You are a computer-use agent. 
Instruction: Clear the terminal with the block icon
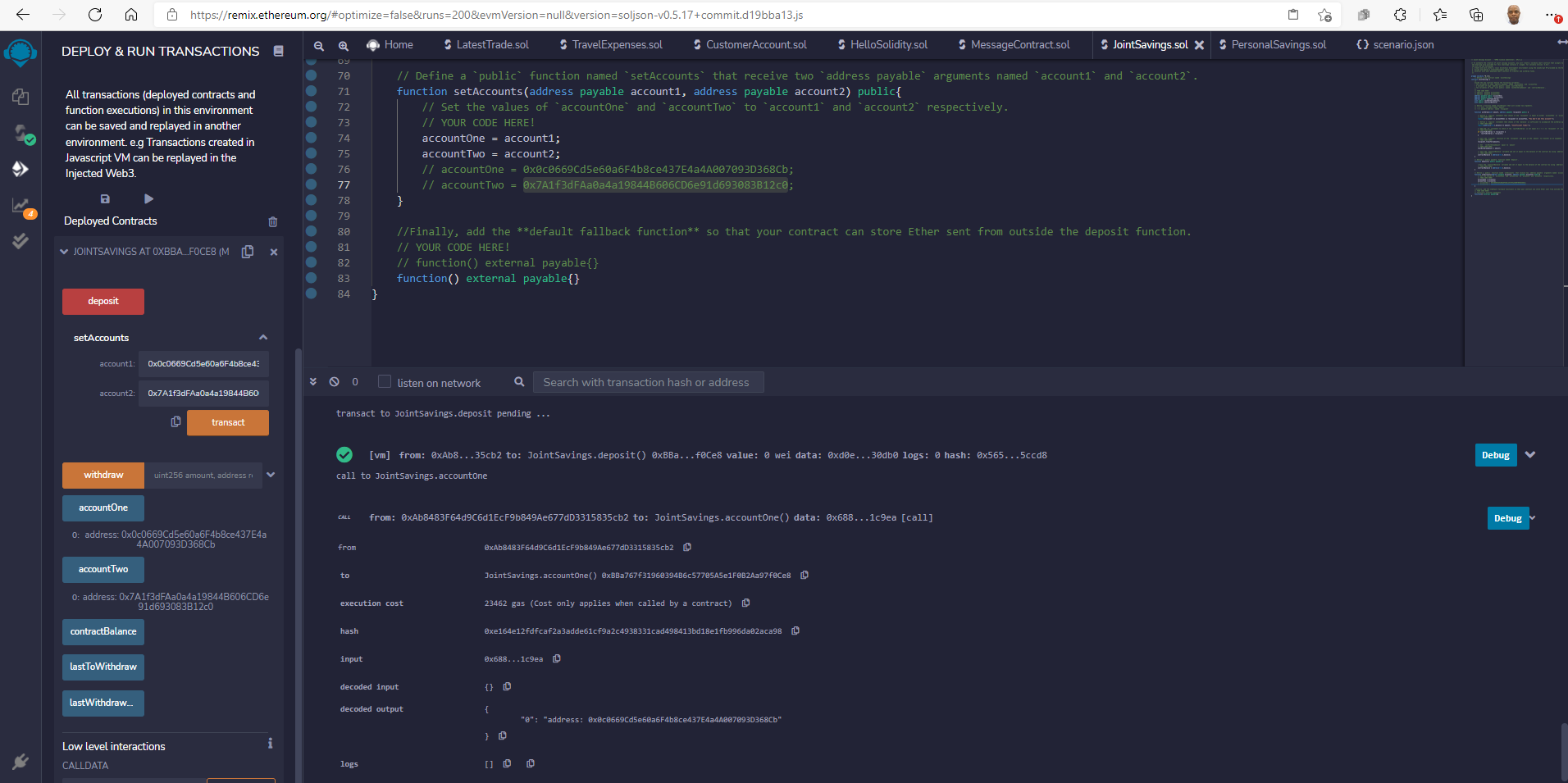click(333, 382)
